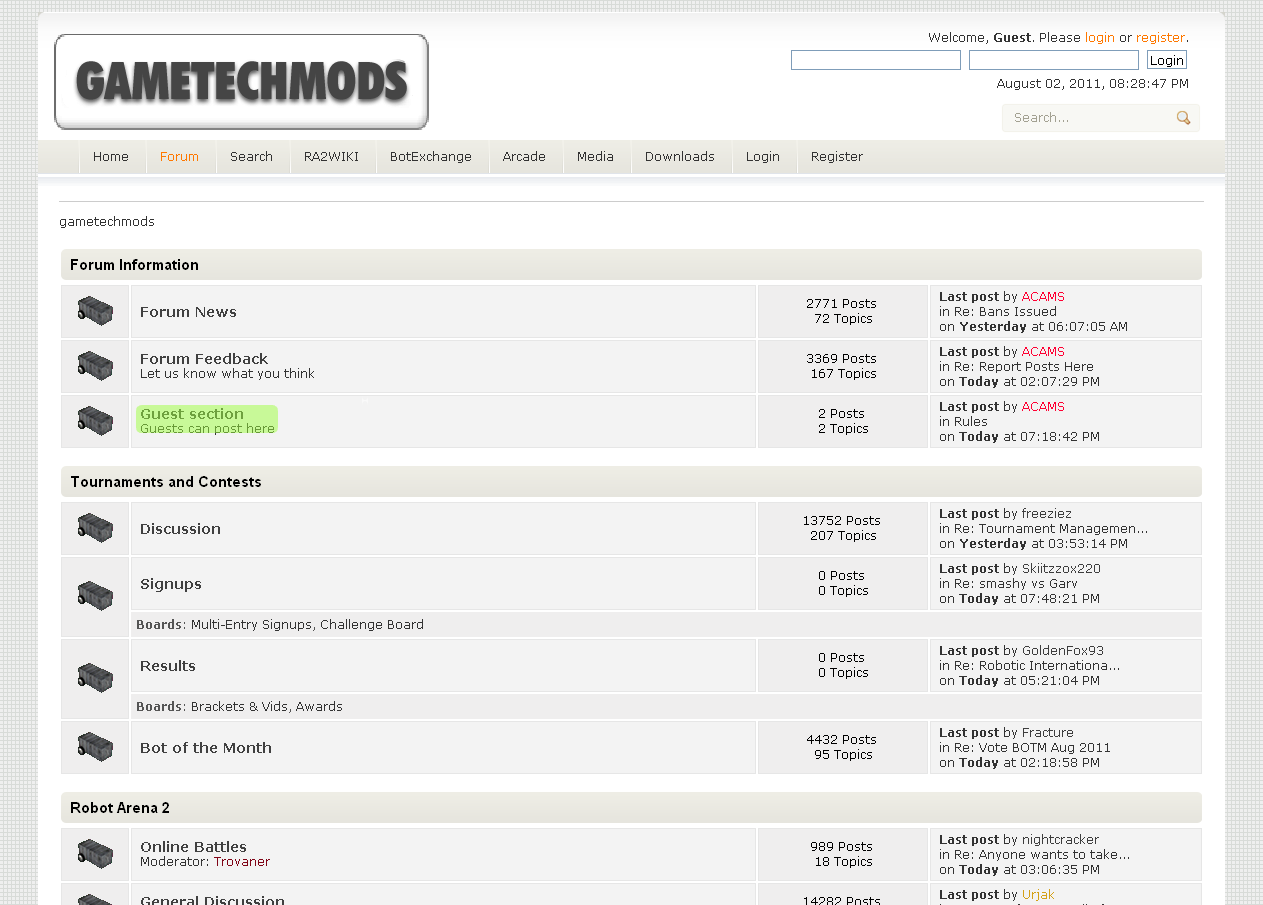Click the orange register link in welcome text
This screenshot has width=1263, height=905.
click(1160, 38)
